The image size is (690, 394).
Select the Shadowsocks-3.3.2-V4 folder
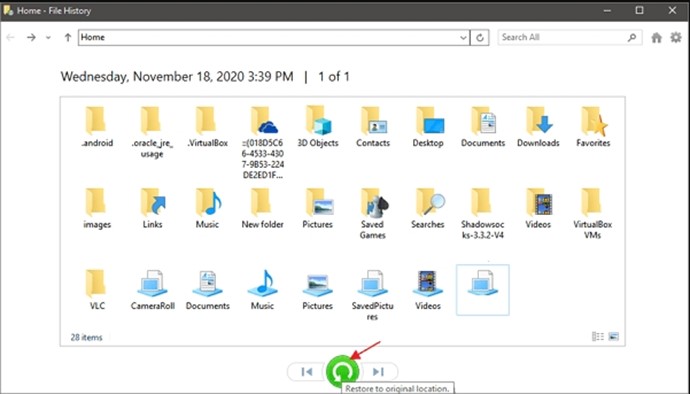483,214
